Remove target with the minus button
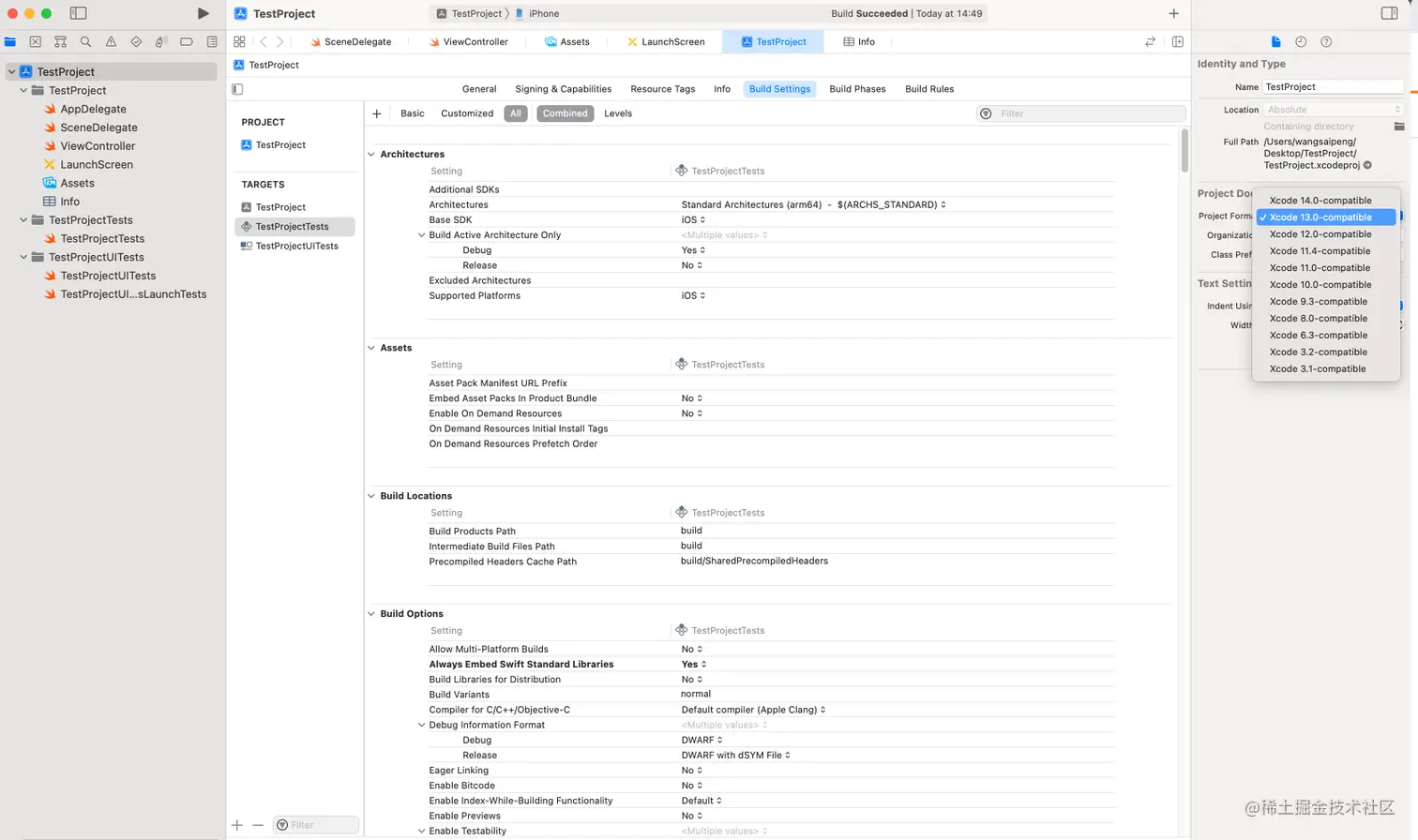The height and width of the screenshot is (840, 1418). coord(258,825)
